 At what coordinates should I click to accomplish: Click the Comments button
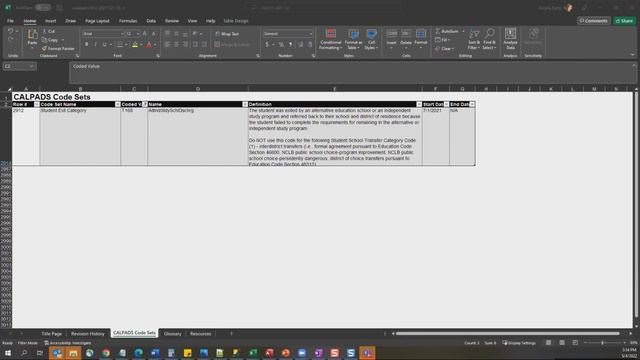593,21
